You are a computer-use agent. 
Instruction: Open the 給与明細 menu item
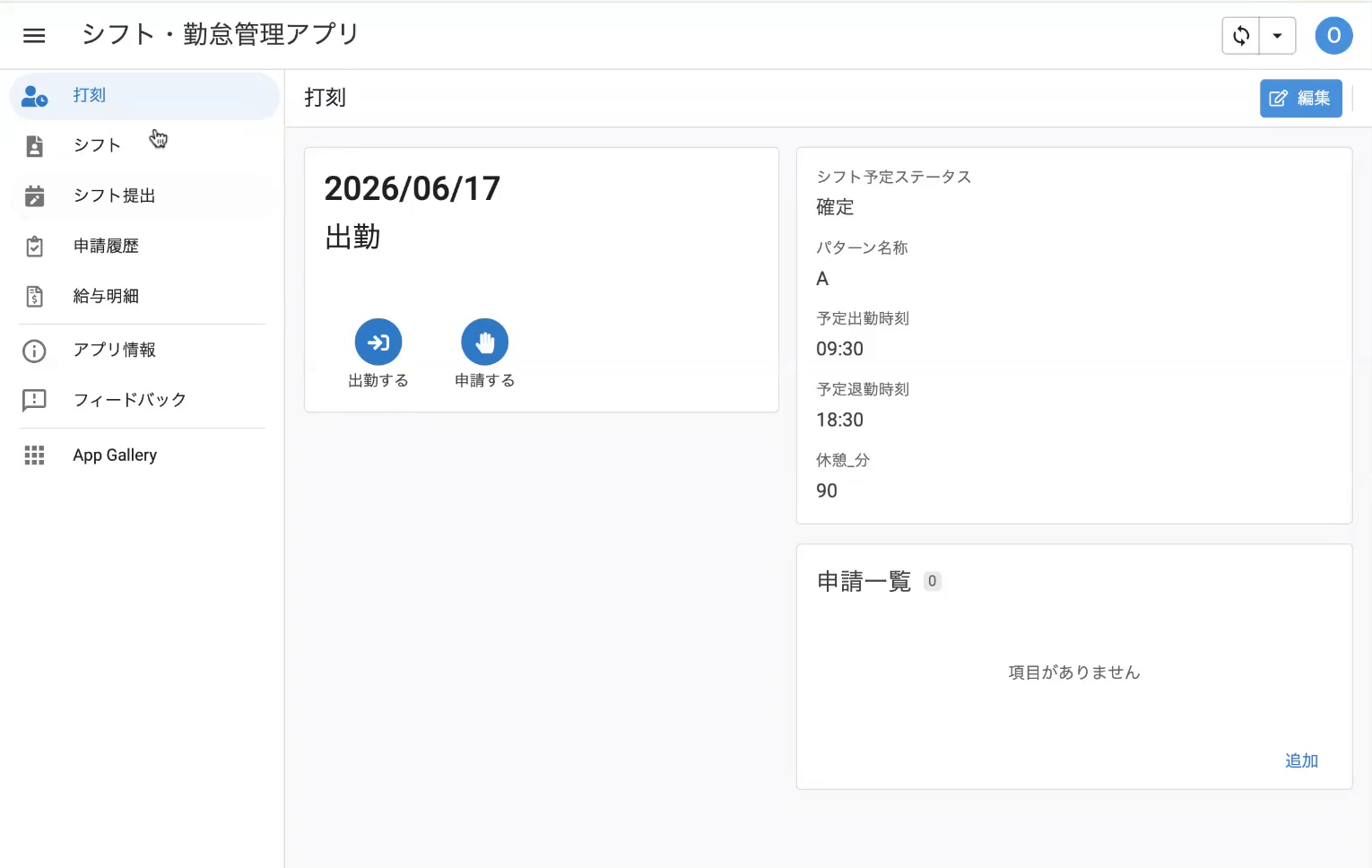click(x=106, y=296)
